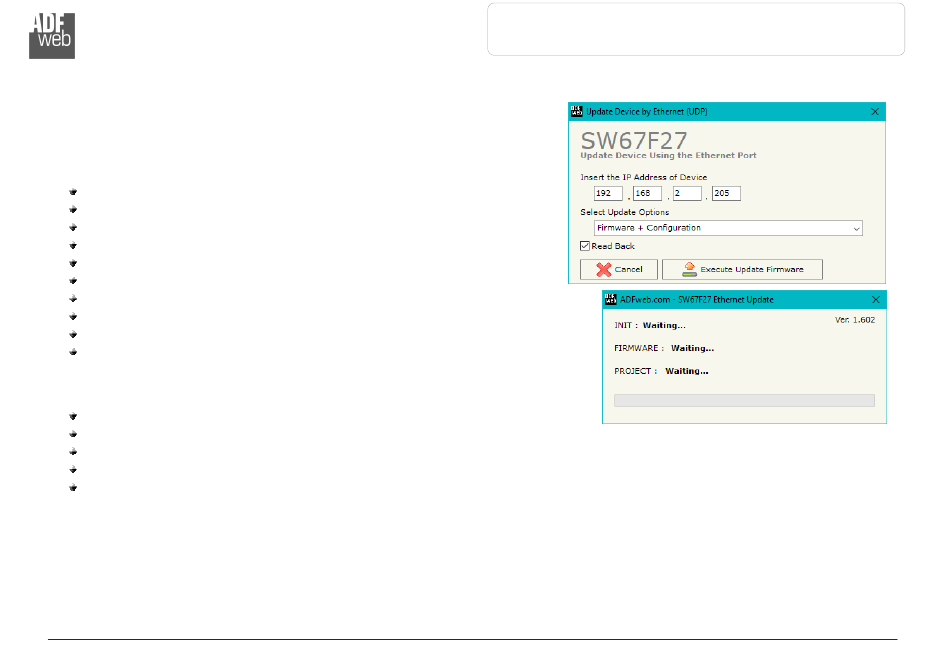Viewport: 950px width, 659px height.
Task: Close the Update Device by Ethernet dialog
Action: click(875, 111)
